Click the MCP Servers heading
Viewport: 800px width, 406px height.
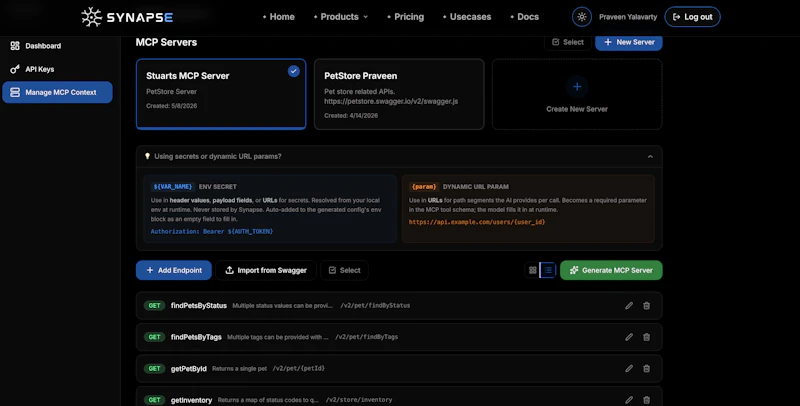click(166, 42)
